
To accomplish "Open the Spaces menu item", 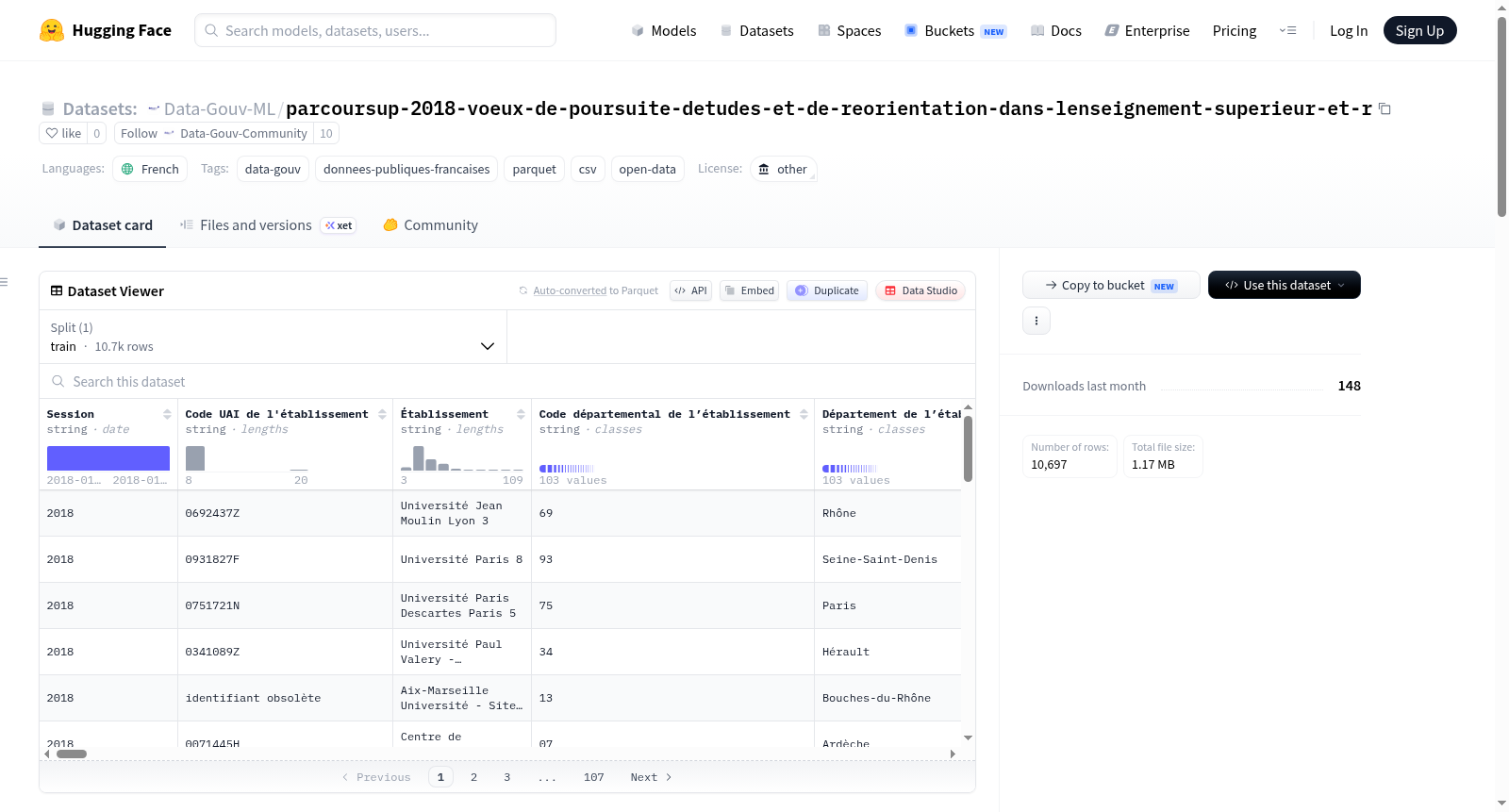I will point(849,30).
